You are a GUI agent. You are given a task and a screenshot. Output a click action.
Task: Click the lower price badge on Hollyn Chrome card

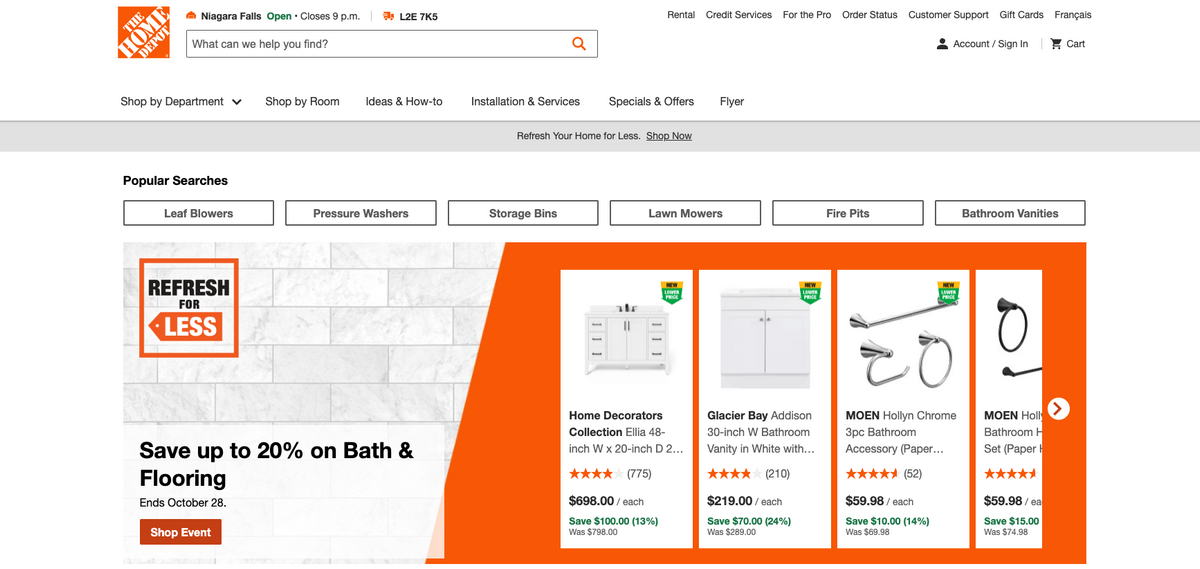point(948,292)
